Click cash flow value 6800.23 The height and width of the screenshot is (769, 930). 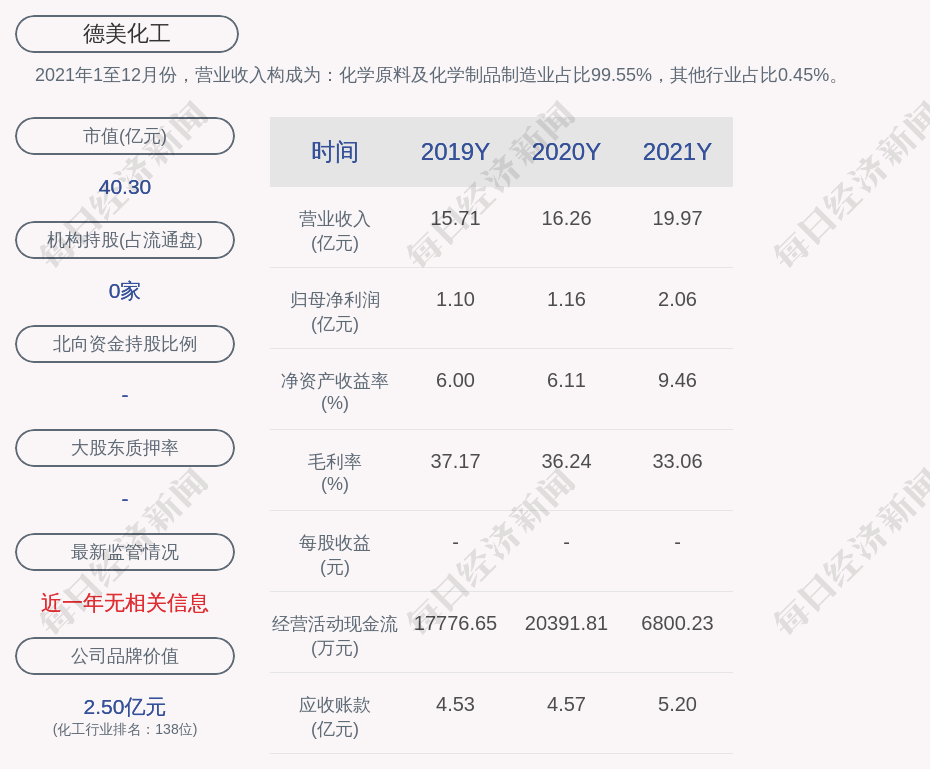tap(677, 623)
